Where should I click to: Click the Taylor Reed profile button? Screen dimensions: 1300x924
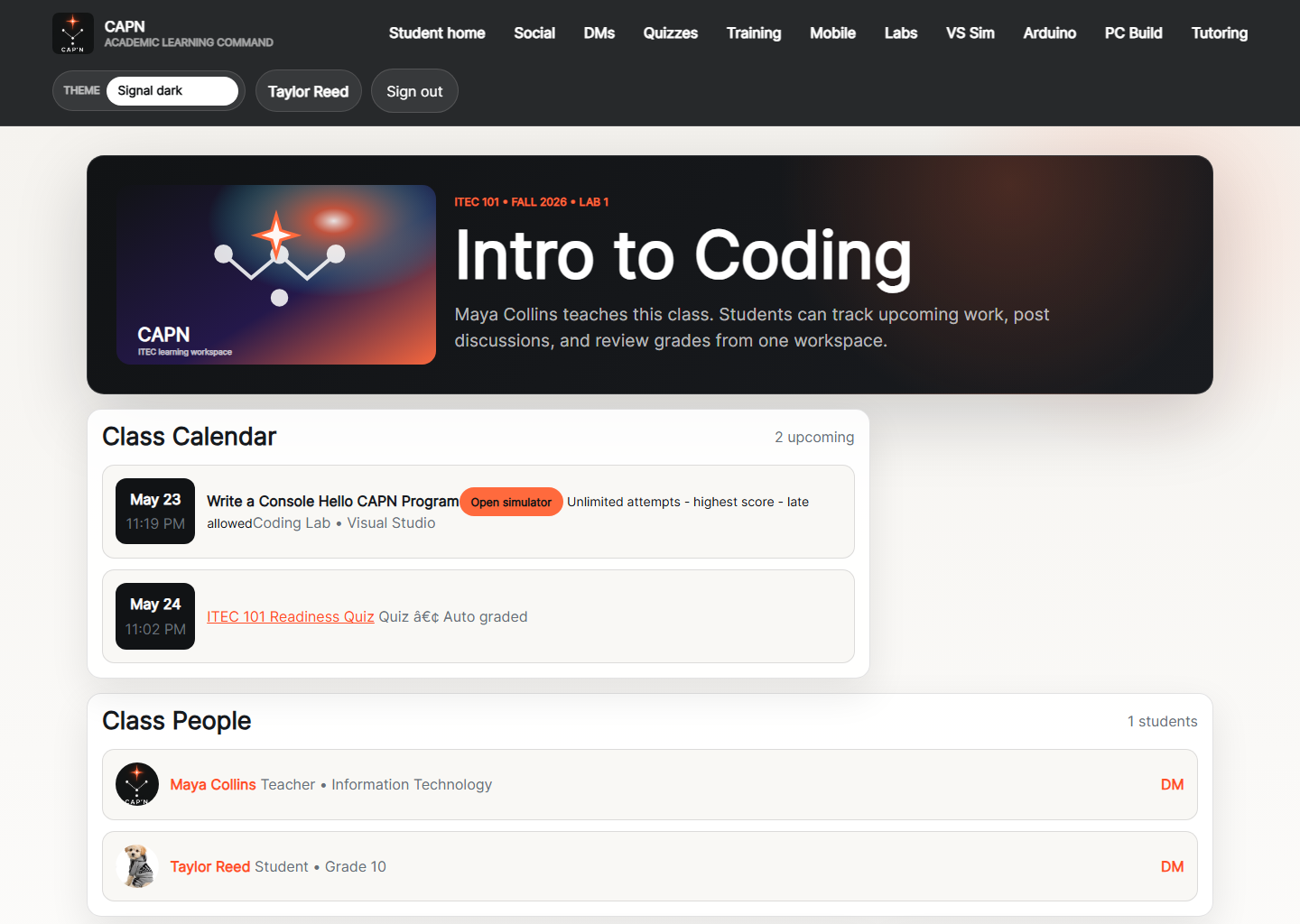click(x=309, y=91)
